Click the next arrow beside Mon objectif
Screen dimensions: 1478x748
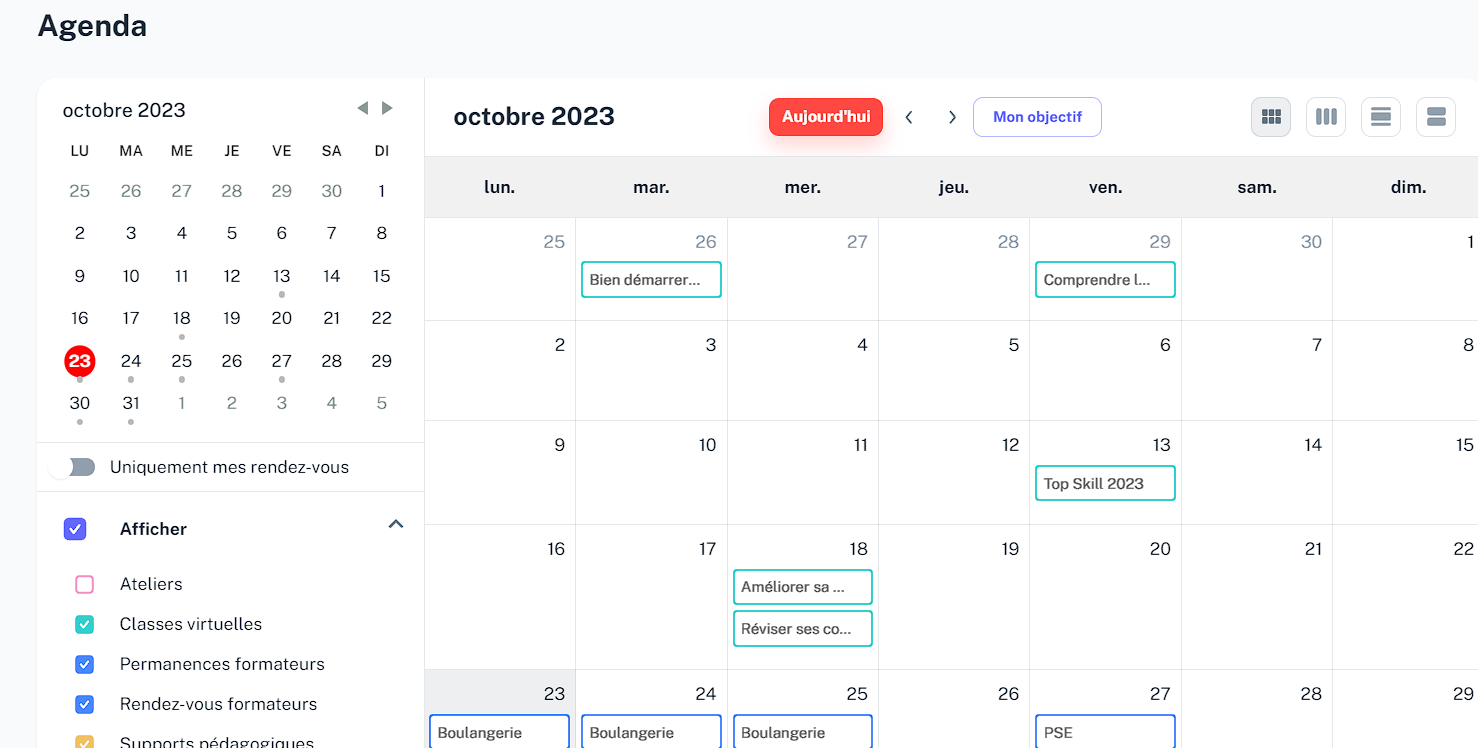952,117
